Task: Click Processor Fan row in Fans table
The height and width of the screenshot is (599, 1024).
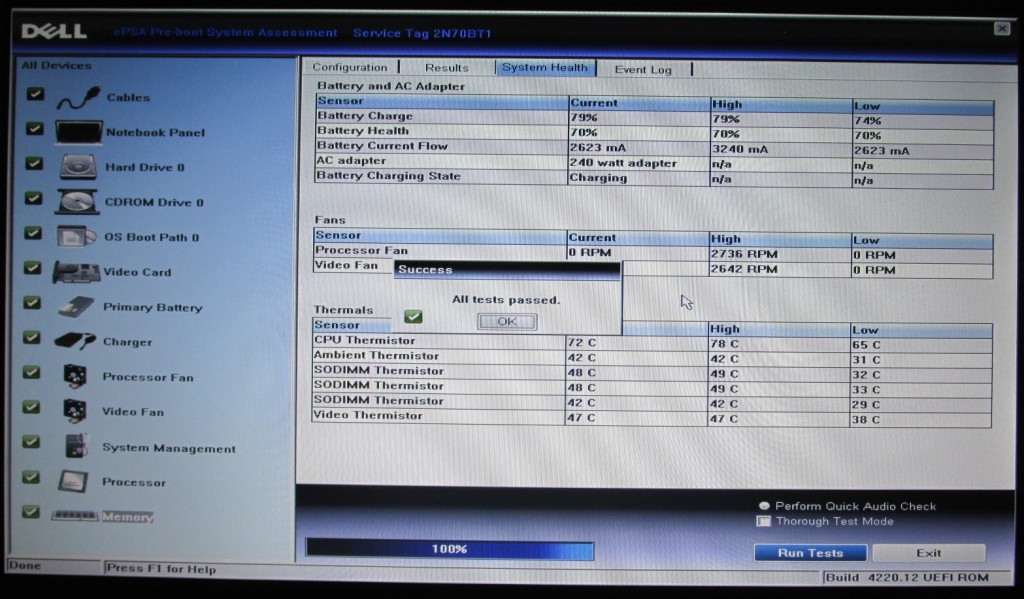Action: (653, 253)
